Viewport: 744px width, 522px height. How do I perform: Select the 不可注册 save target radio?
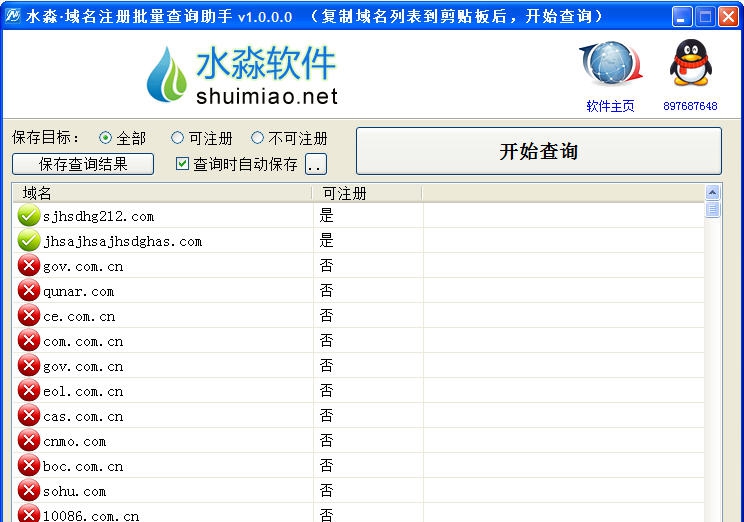coord(257,138)
